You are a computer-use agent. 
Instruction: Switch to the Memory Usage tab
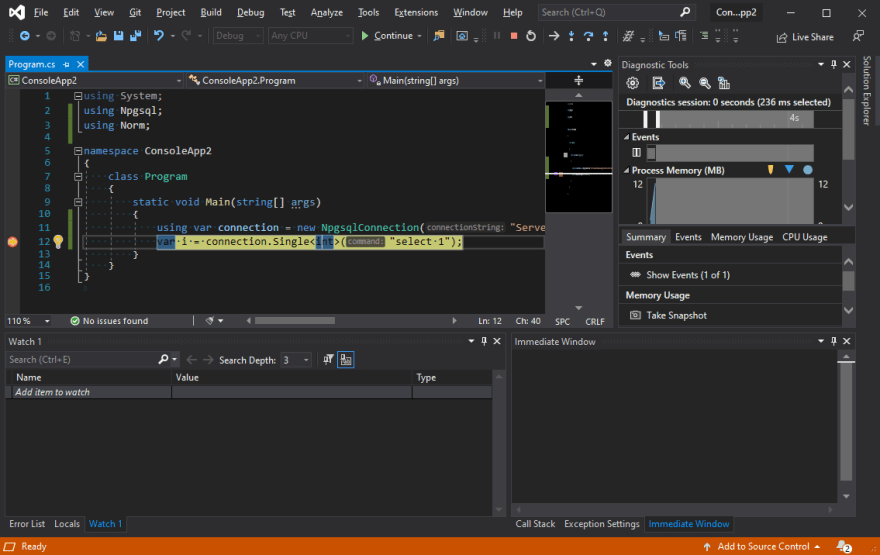tap(741, 237)
